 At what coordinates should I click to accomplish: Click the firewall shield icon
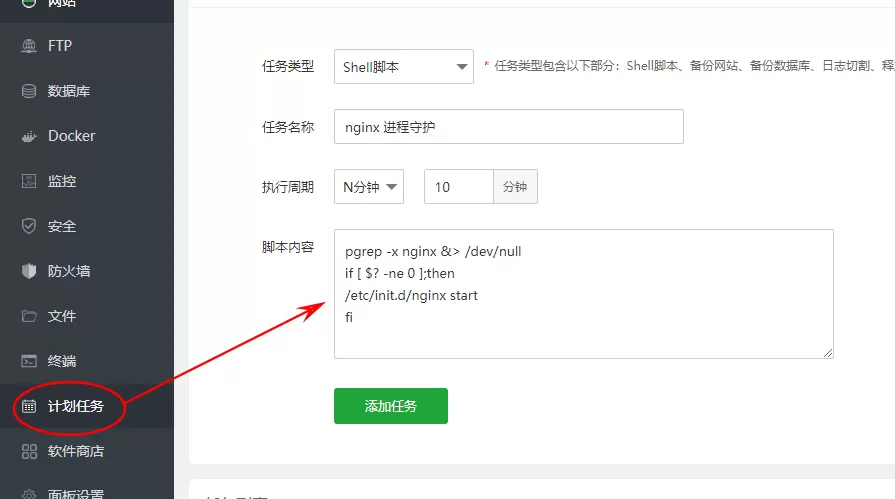(x=29, y=271)
